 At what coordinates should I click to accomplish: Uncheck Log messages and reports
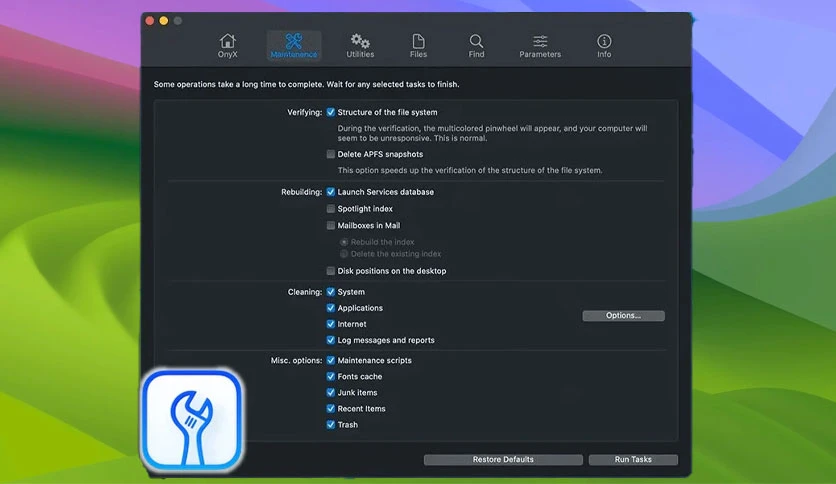331,340
